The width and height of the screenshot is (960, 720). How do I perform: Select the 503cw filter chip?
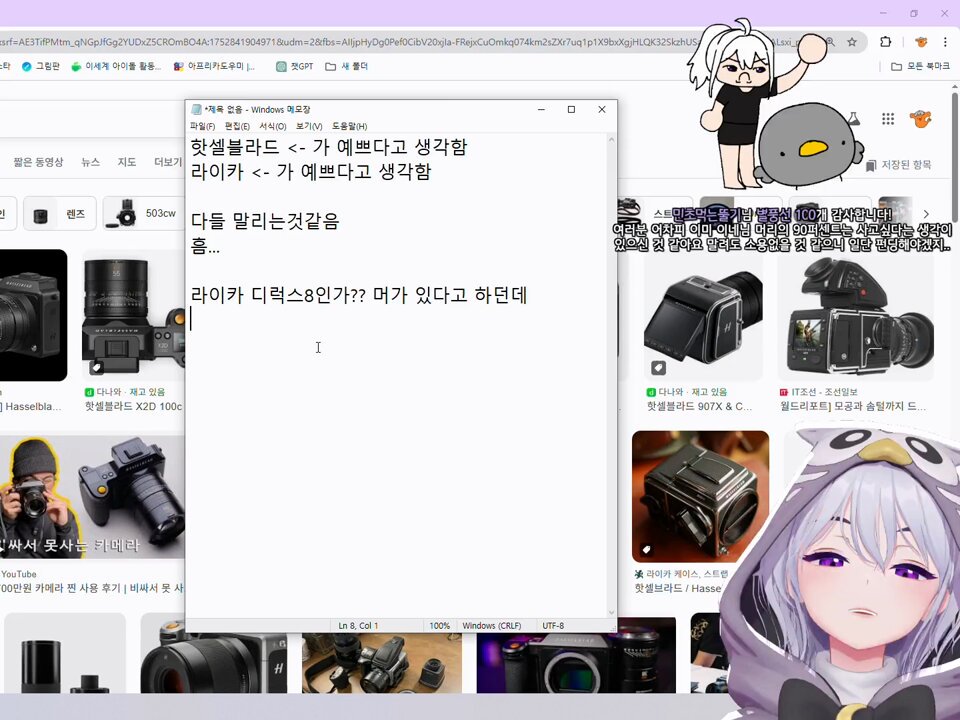(144, 214)
